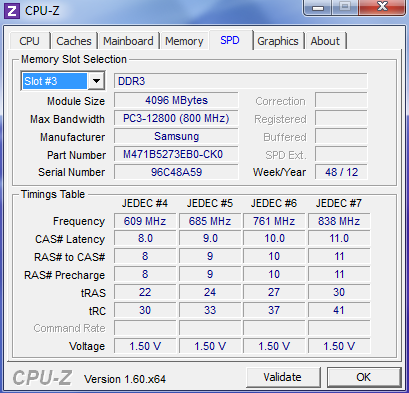
Task: Click the 761 MHz frequency cell
Action: coord(274,221)
